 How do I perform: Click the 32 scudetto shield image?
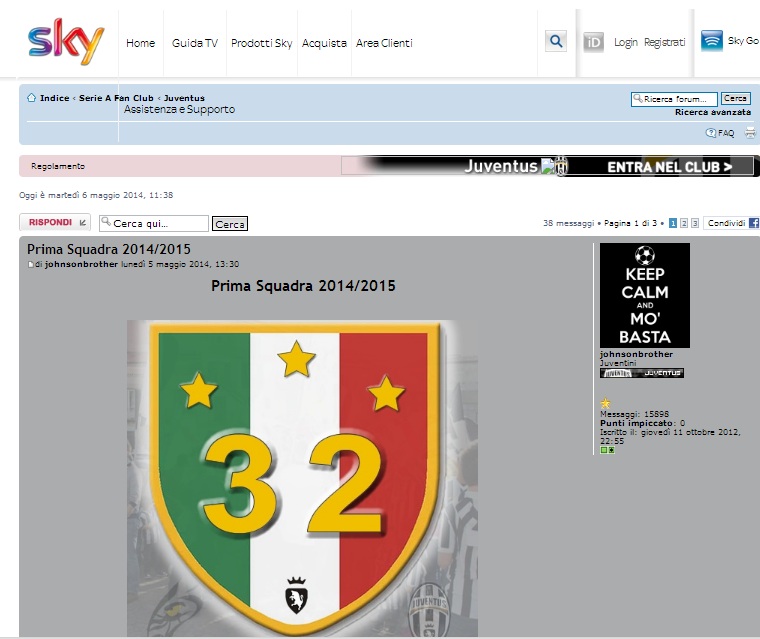click(302, 478)
